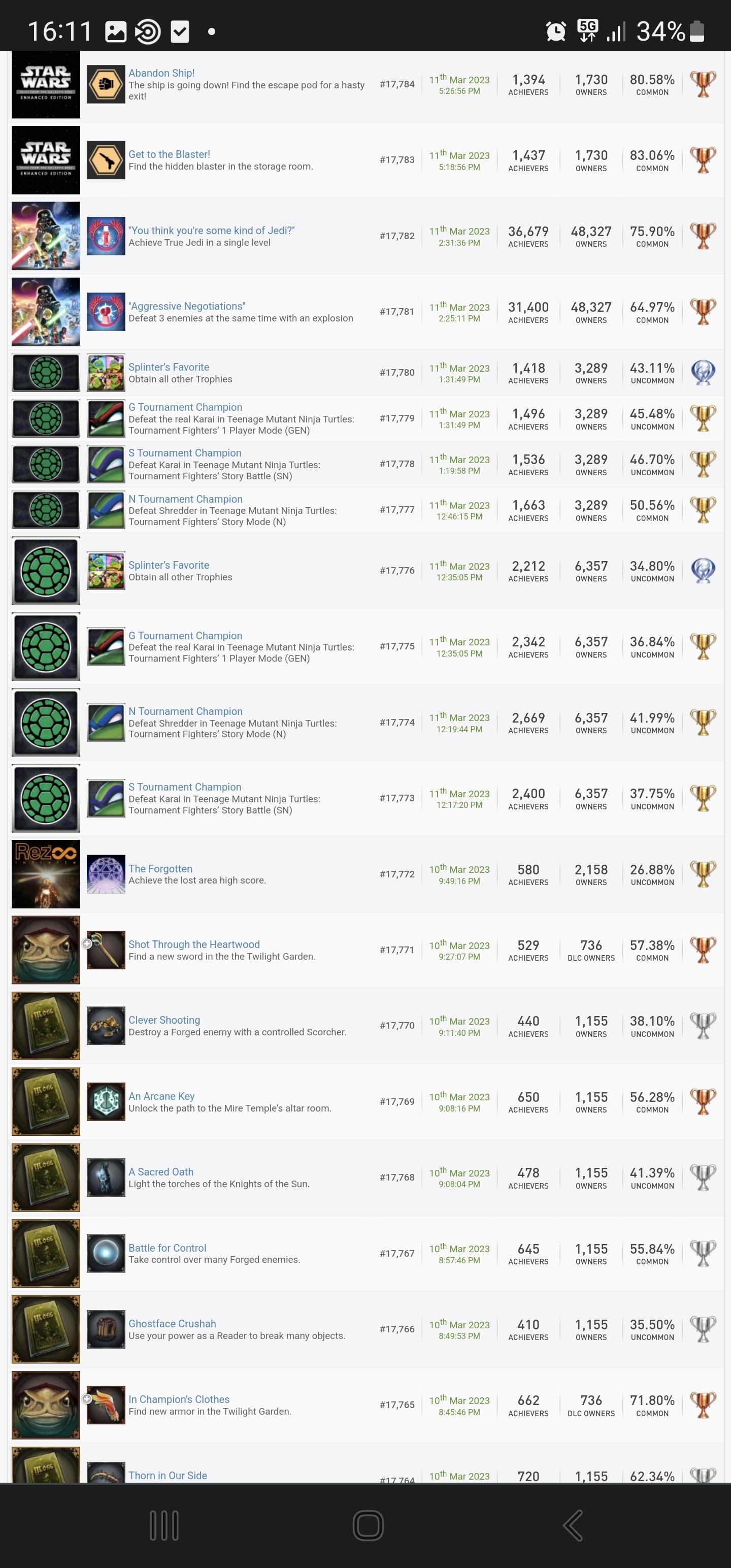Tap the Android home button

[x=368, y=1525]
